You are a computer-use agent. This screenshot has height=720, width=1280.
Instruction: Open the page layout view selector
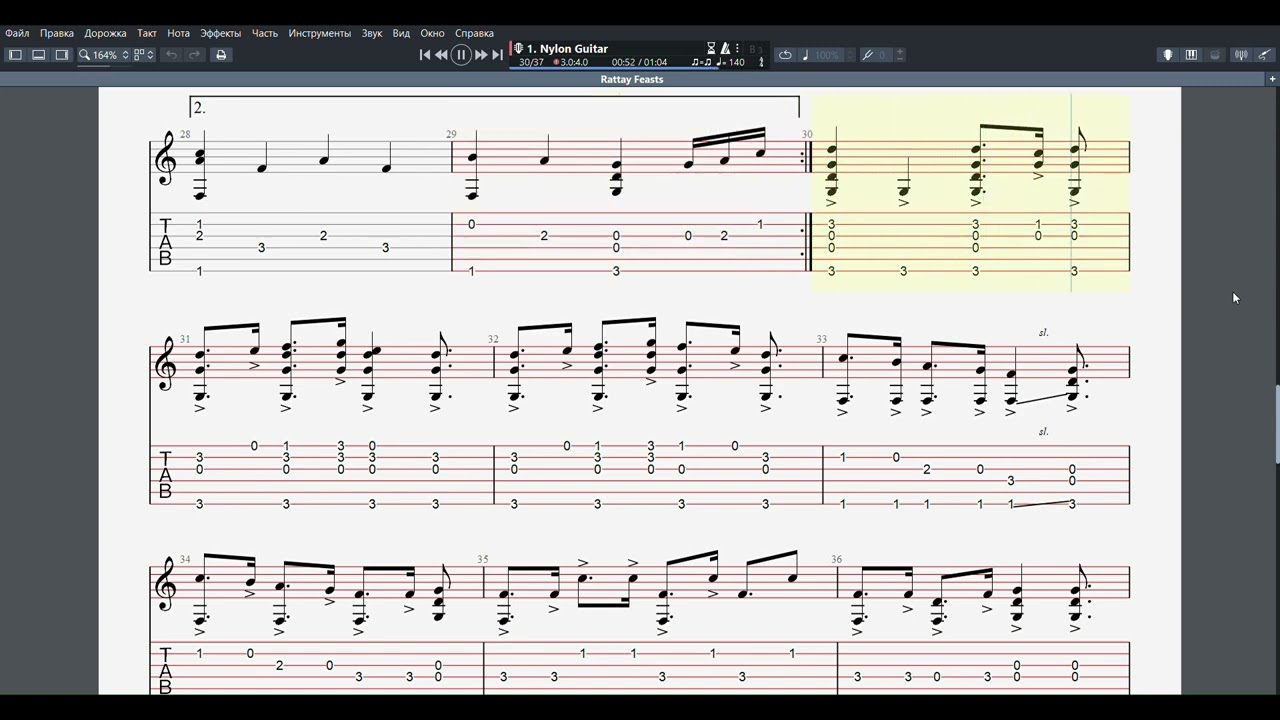point(144,55)
